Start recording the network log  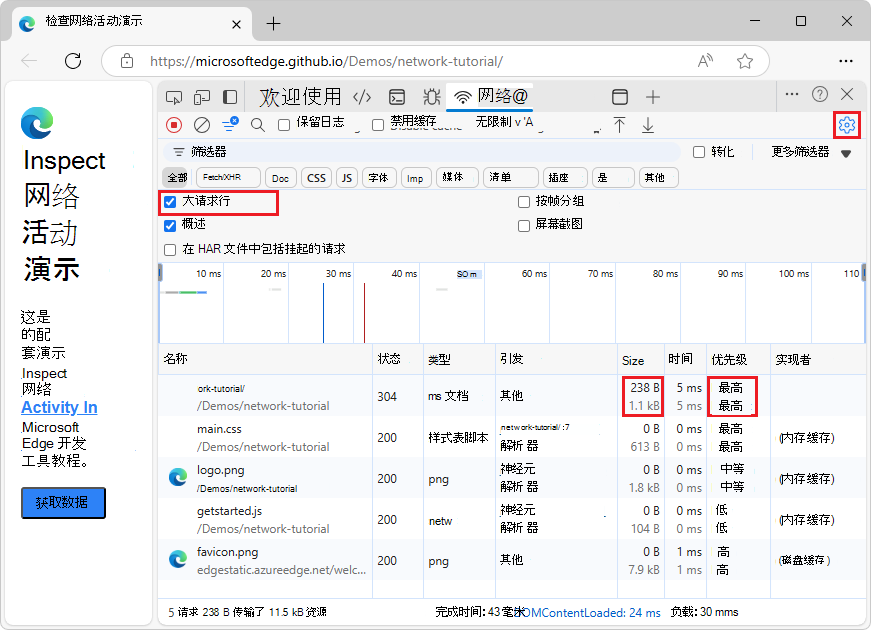pyautogui.click(x=172, y=125)
